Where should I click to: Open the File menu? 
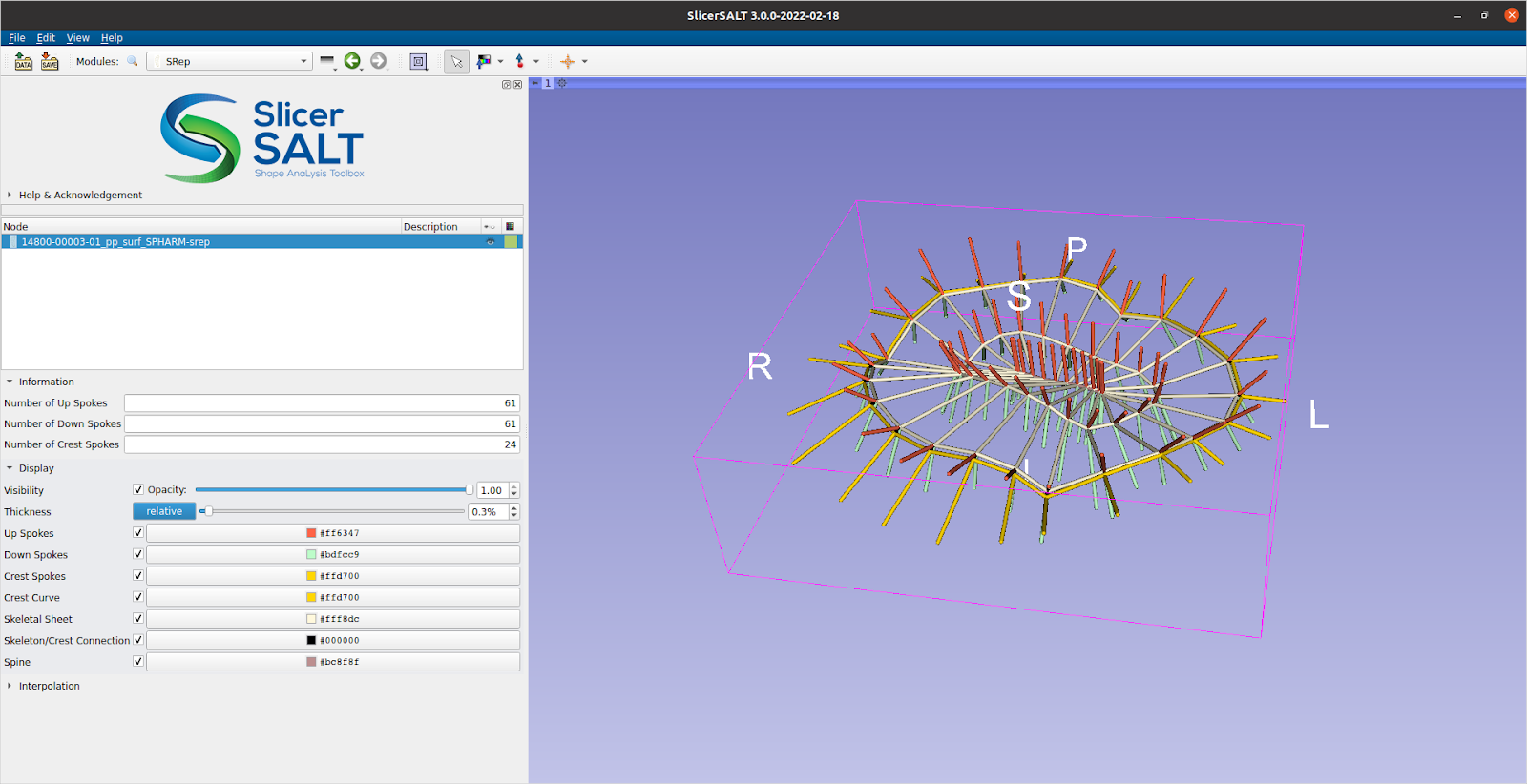(x=16, y=38)
